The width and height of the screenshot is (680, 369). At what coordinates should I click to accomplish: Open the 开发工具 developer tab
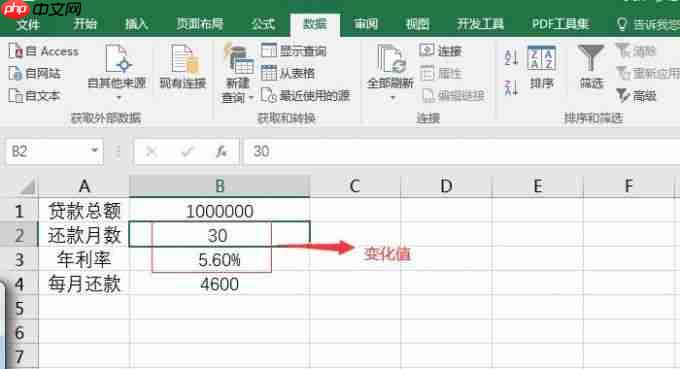point(480,24)
